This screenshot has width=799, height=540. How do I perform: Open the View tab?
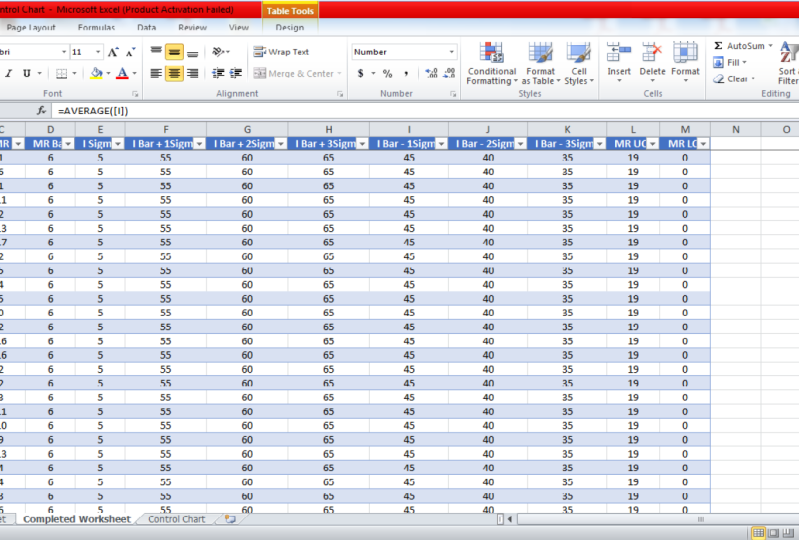238,28
